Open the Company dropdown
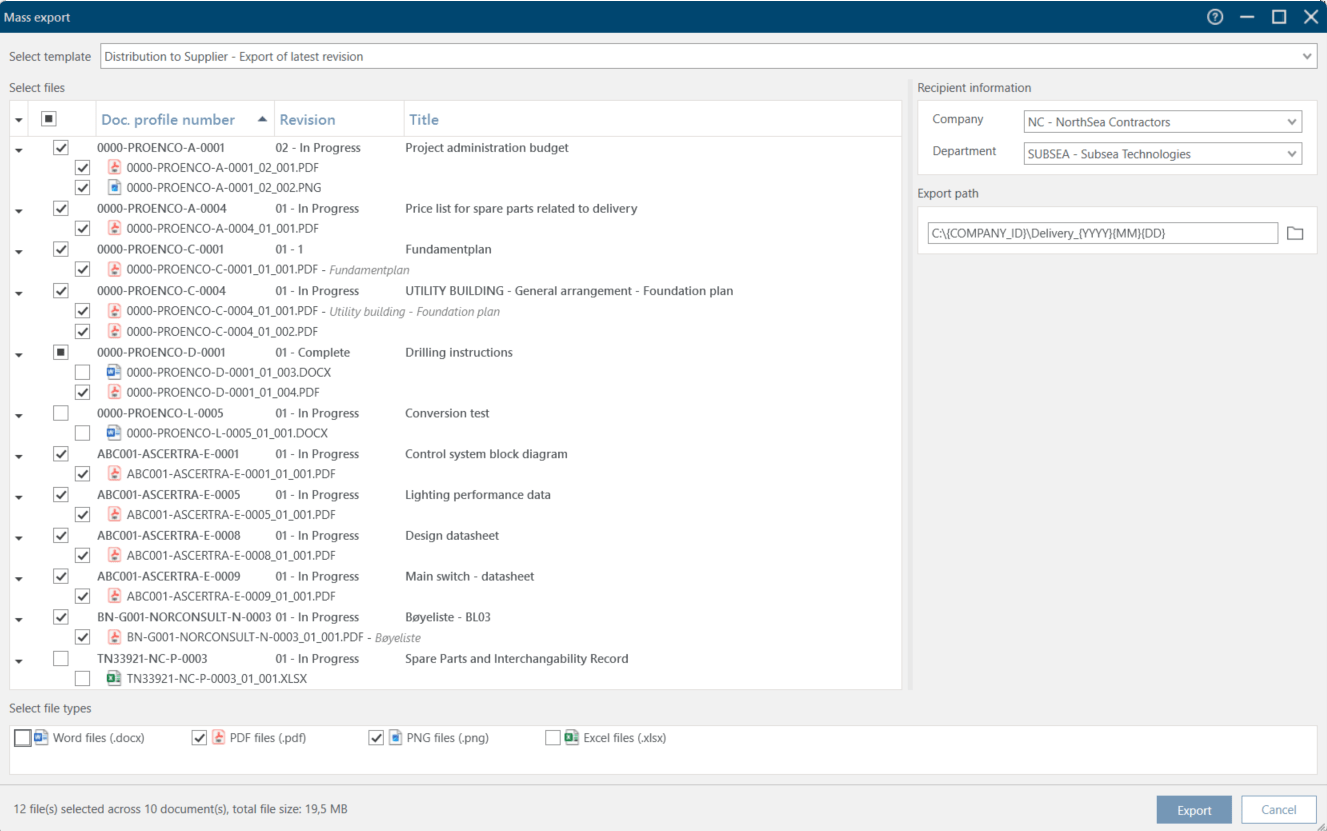The image size is (1327, 831). (x=1290, y=121)
